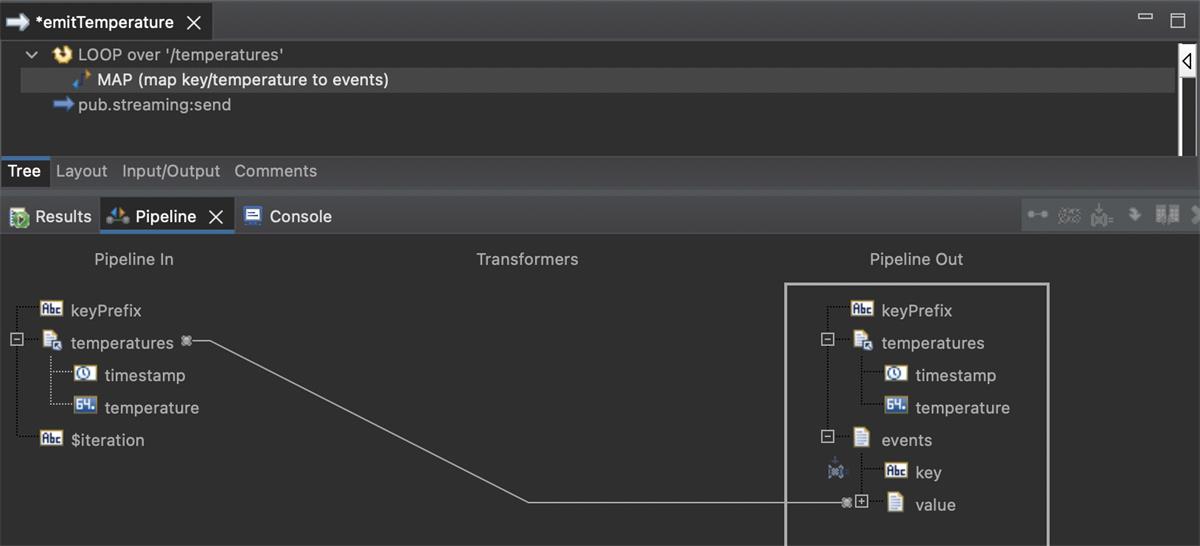Screen dimensions: 1200x546
Task: Click keyPrefix string icon in Pipeline In
Action: click(x=52, y=309)
